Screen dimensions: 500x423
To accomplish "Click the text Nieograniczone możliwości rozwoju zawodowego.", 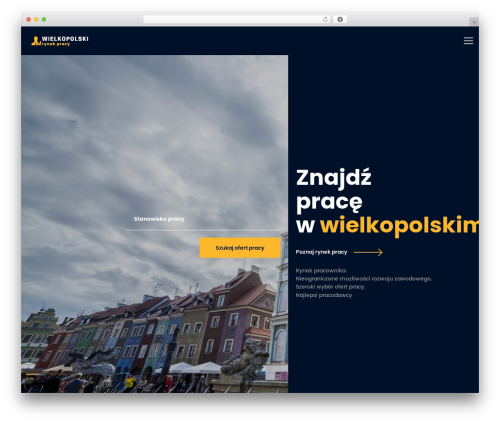I will (x=364, y=279).
